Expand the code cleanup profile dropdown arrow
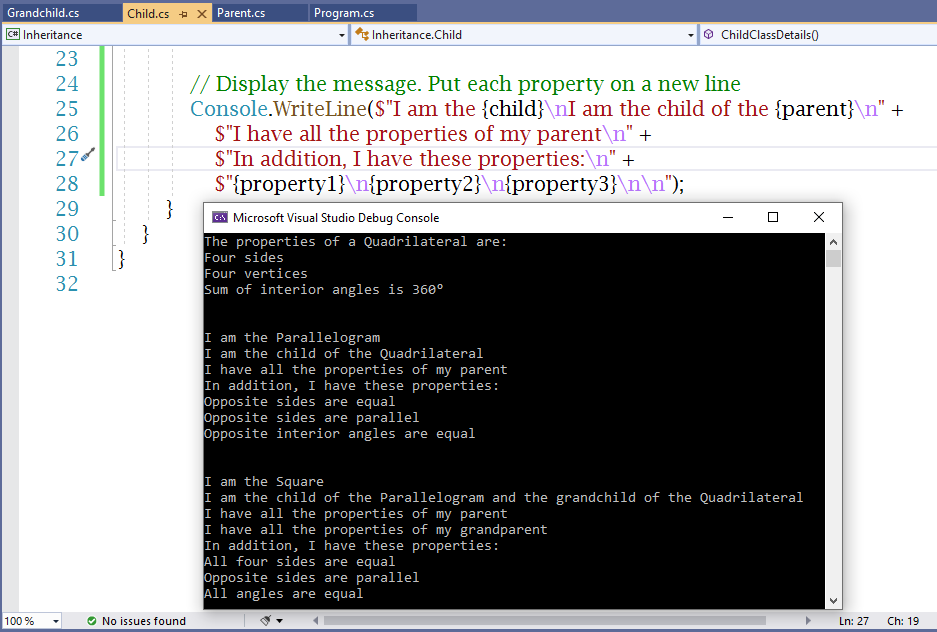 (x=279, y=621)
